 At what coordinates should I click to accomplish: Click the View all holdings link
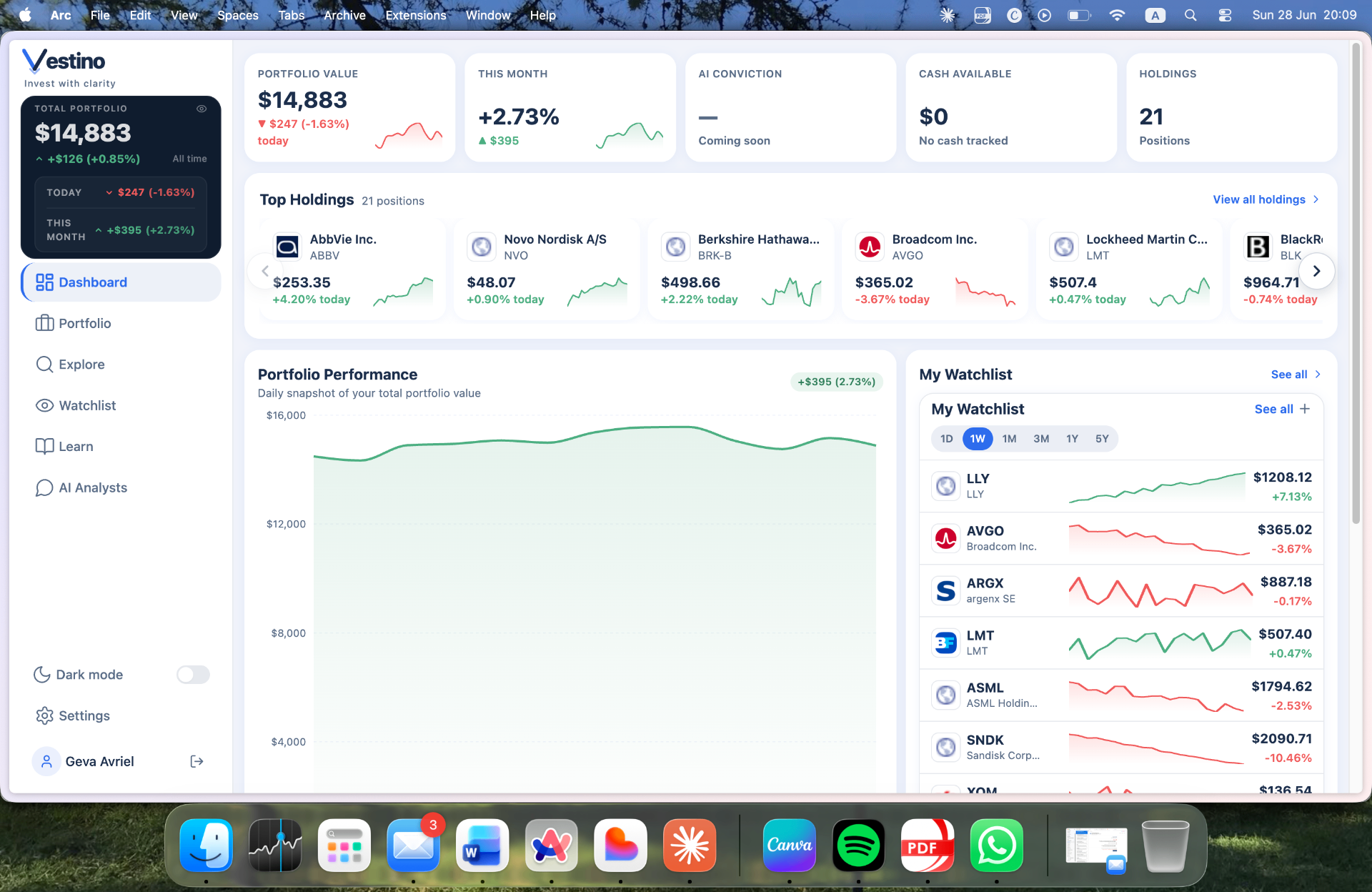(x=1258, y=199)
